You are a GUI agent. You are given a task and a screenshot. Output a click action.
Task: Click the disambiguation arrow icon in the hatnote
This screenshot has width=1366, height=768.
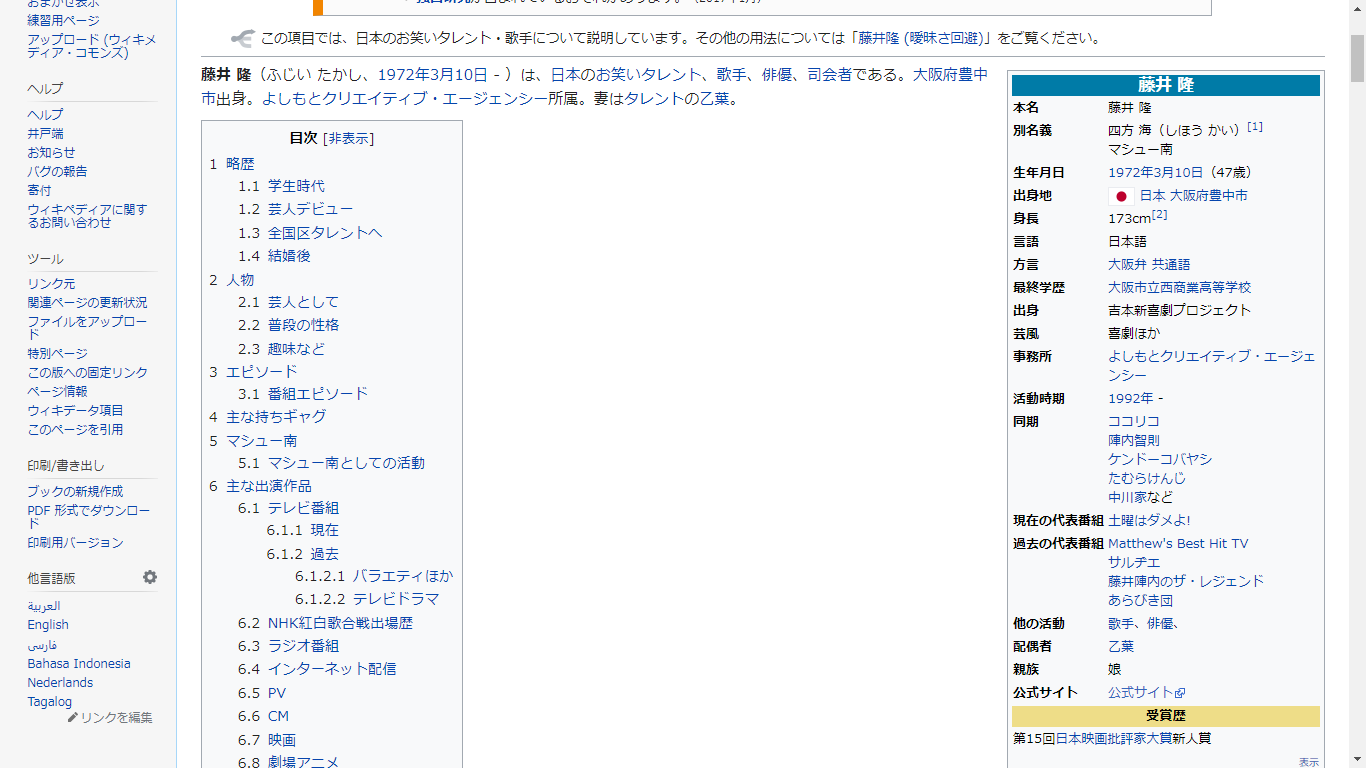coord(243,39)
